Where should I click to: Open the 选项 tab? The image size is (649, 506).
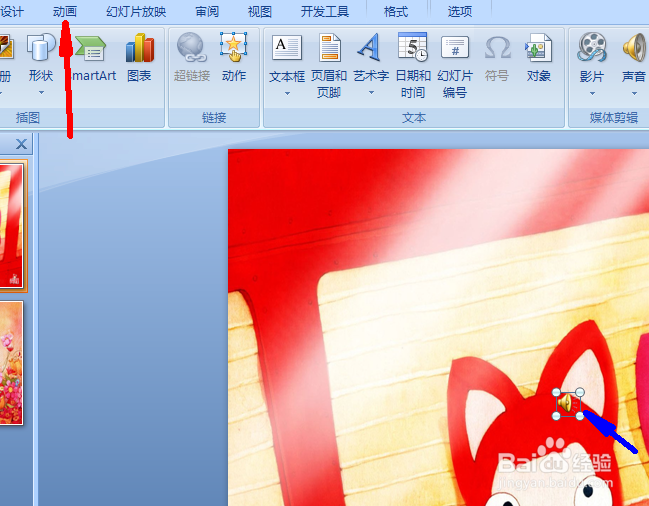pyautogui.click(x=459, y=12)
